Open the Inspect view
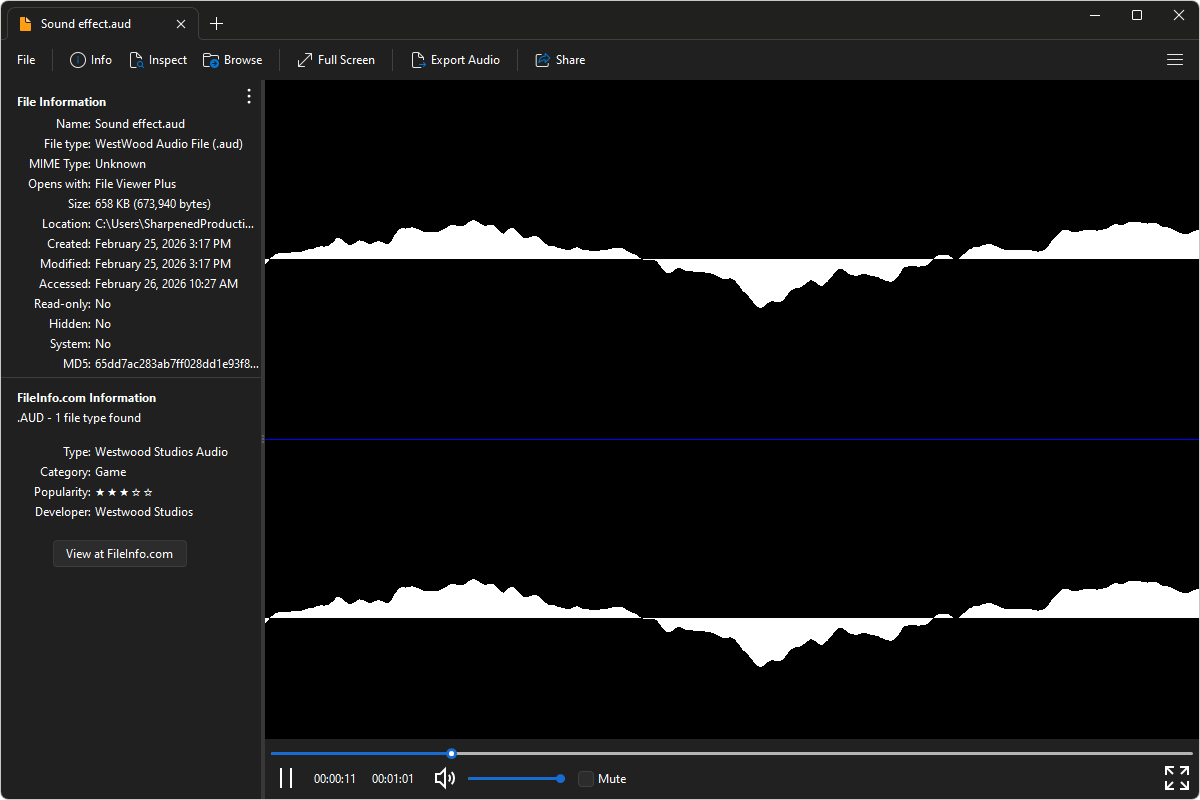The height and width of the screenshot is (800, 1200). coord(158,60)
